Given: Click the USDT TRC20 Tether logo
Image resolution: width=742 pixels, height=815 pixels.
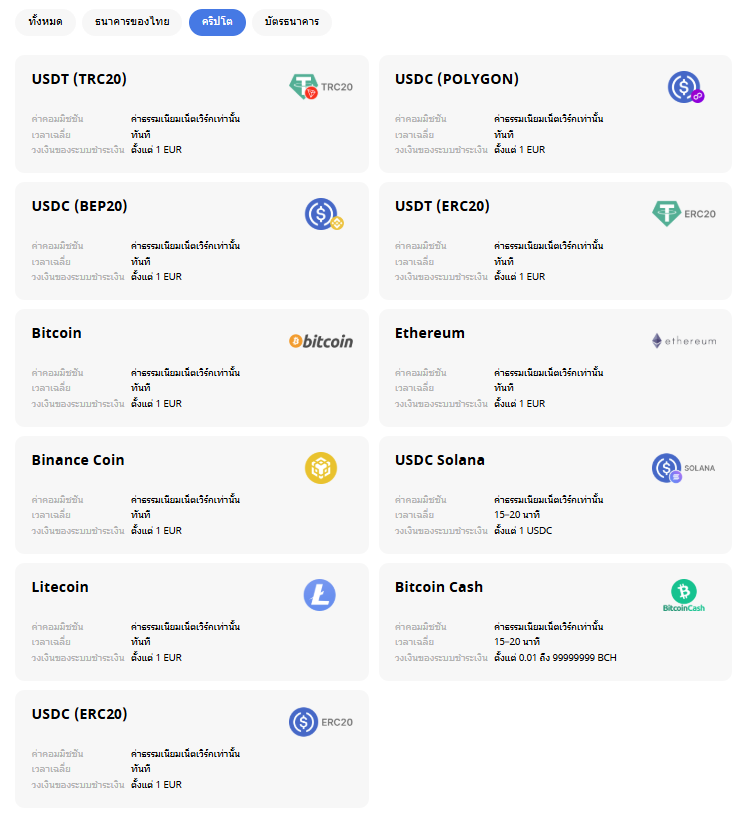Looking at the screenshot, I should point(320,87).
